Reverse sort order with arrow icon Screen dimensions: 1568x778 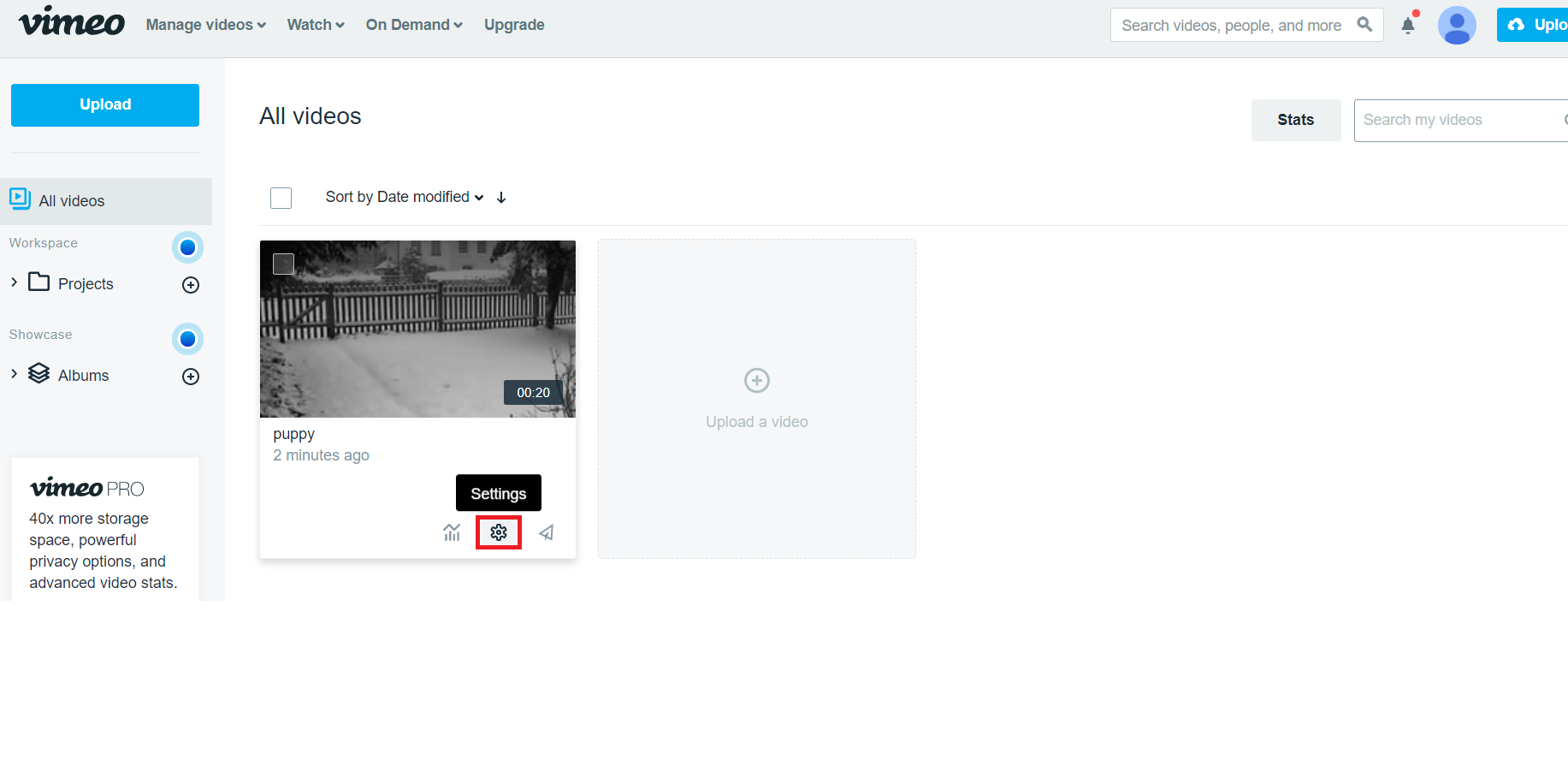pos(501,198)
